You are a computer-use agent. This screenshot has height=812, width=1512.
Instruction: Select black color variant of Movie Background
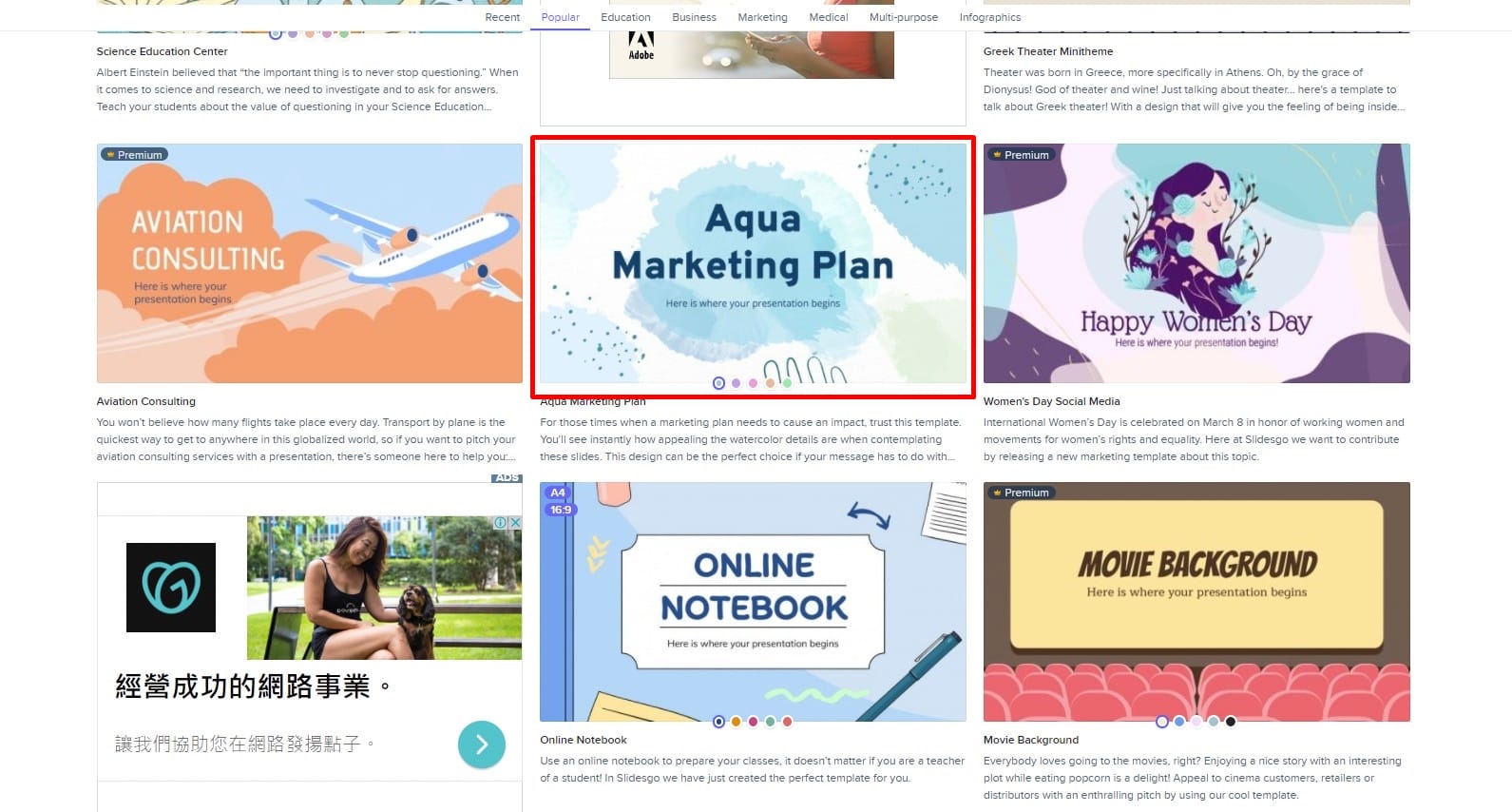[1230, 722]
